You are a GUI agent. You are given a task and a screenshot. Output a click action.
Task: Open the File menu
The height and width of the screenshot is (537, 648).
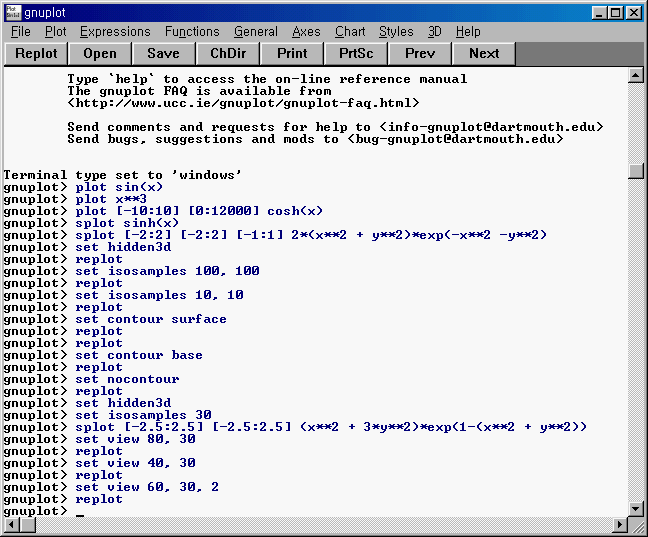[21, 32]
